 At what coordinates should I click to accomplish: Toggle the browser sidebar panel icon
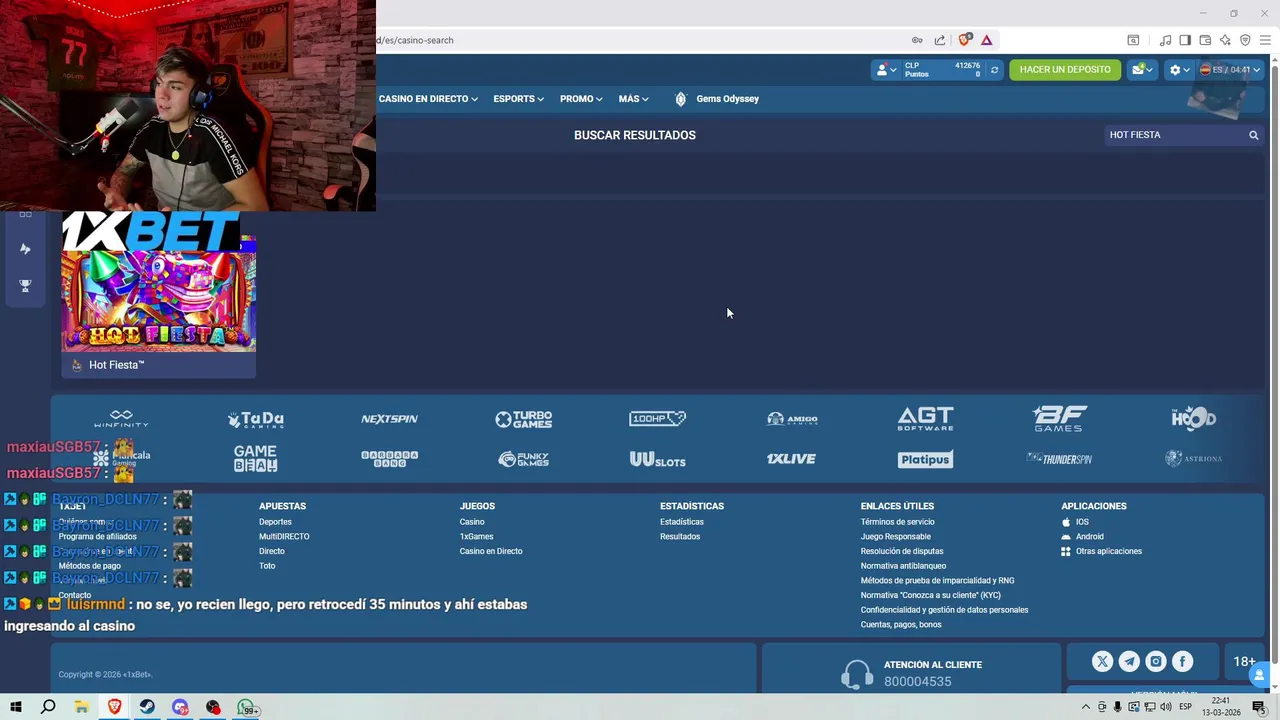click(x=1185, y=40)
